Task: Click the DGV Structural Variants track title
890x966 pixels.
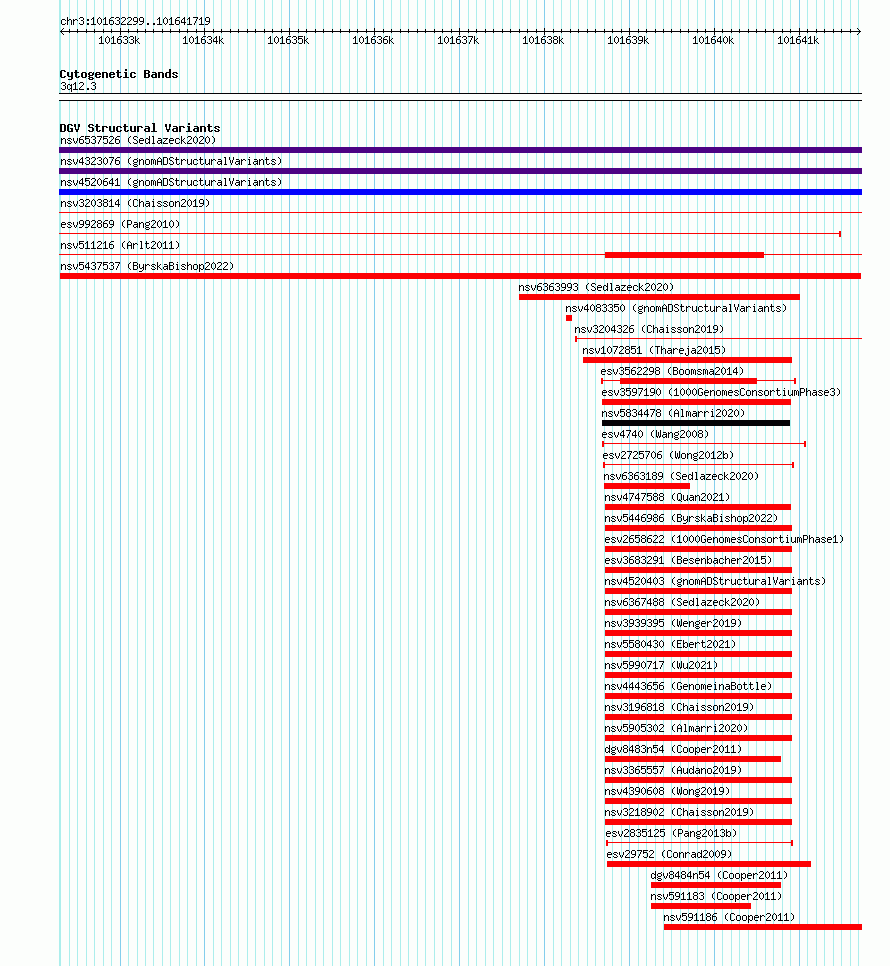Action: [140, 128]
